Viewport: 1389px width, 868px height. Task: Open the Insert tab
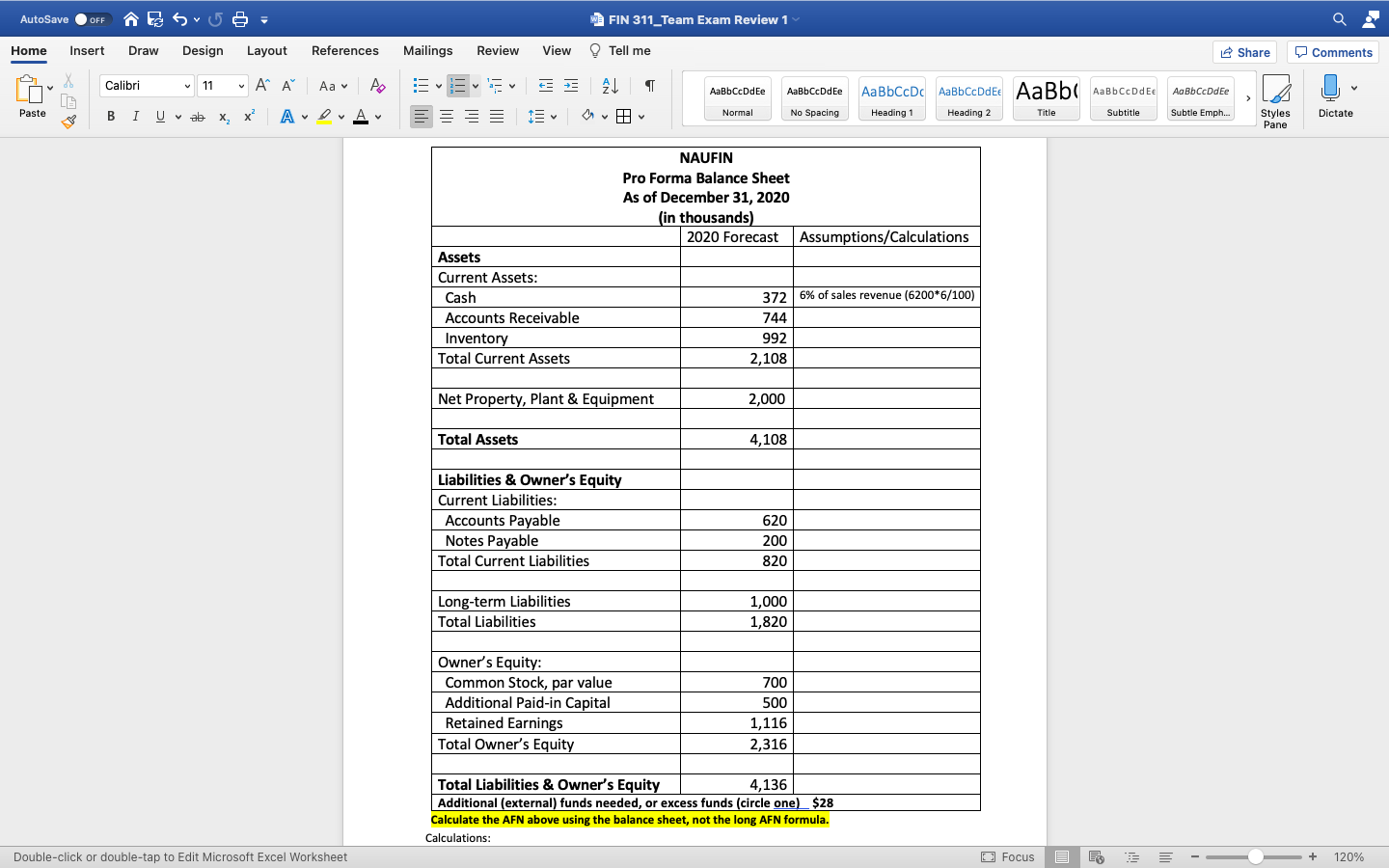(87, 51)
